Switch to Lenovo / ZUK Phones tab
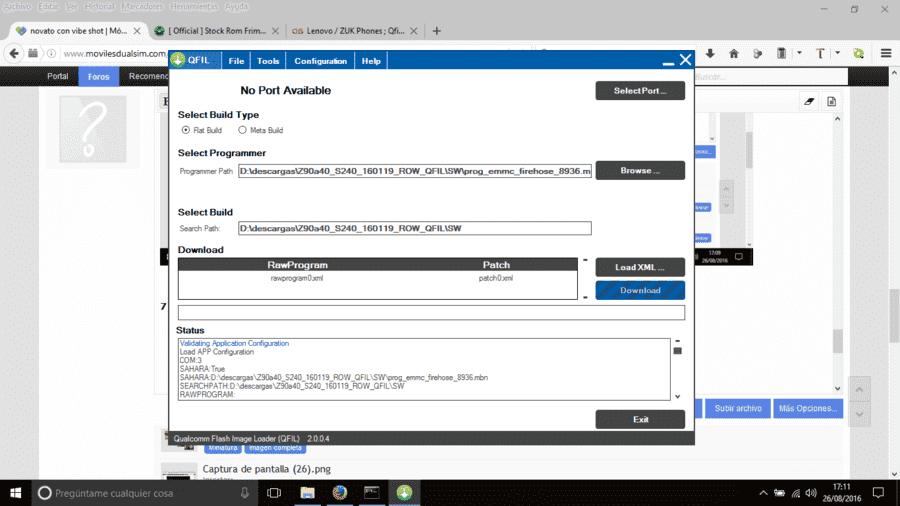Image resolution: width=900 pixels, height=506 pixels. point(355,31)
